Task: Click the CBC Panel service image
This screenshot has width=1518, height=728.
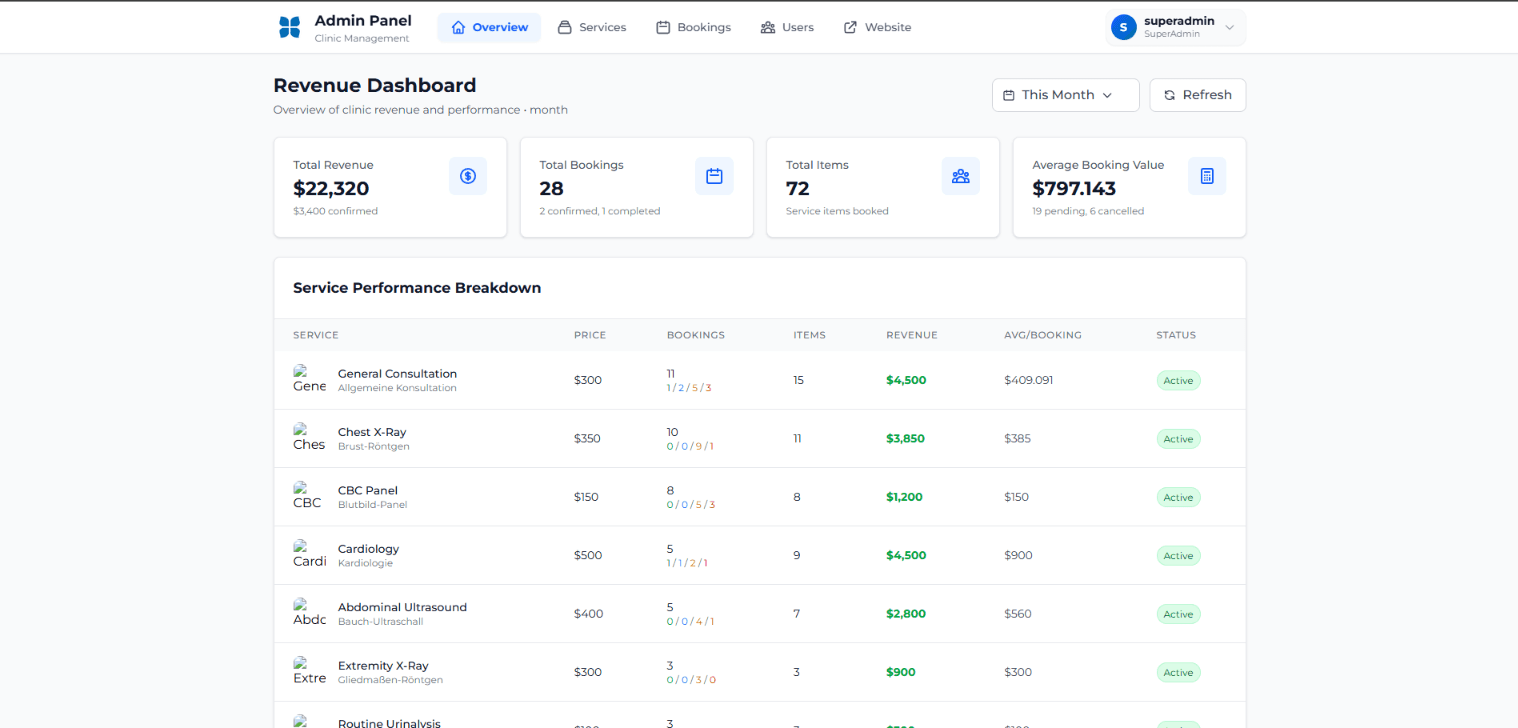Action: click(x=310, y=496)
